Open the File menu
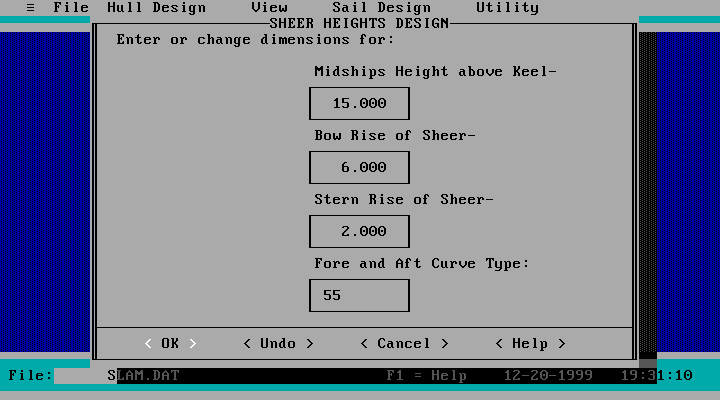The image size is (720, 400). (71, 8)
